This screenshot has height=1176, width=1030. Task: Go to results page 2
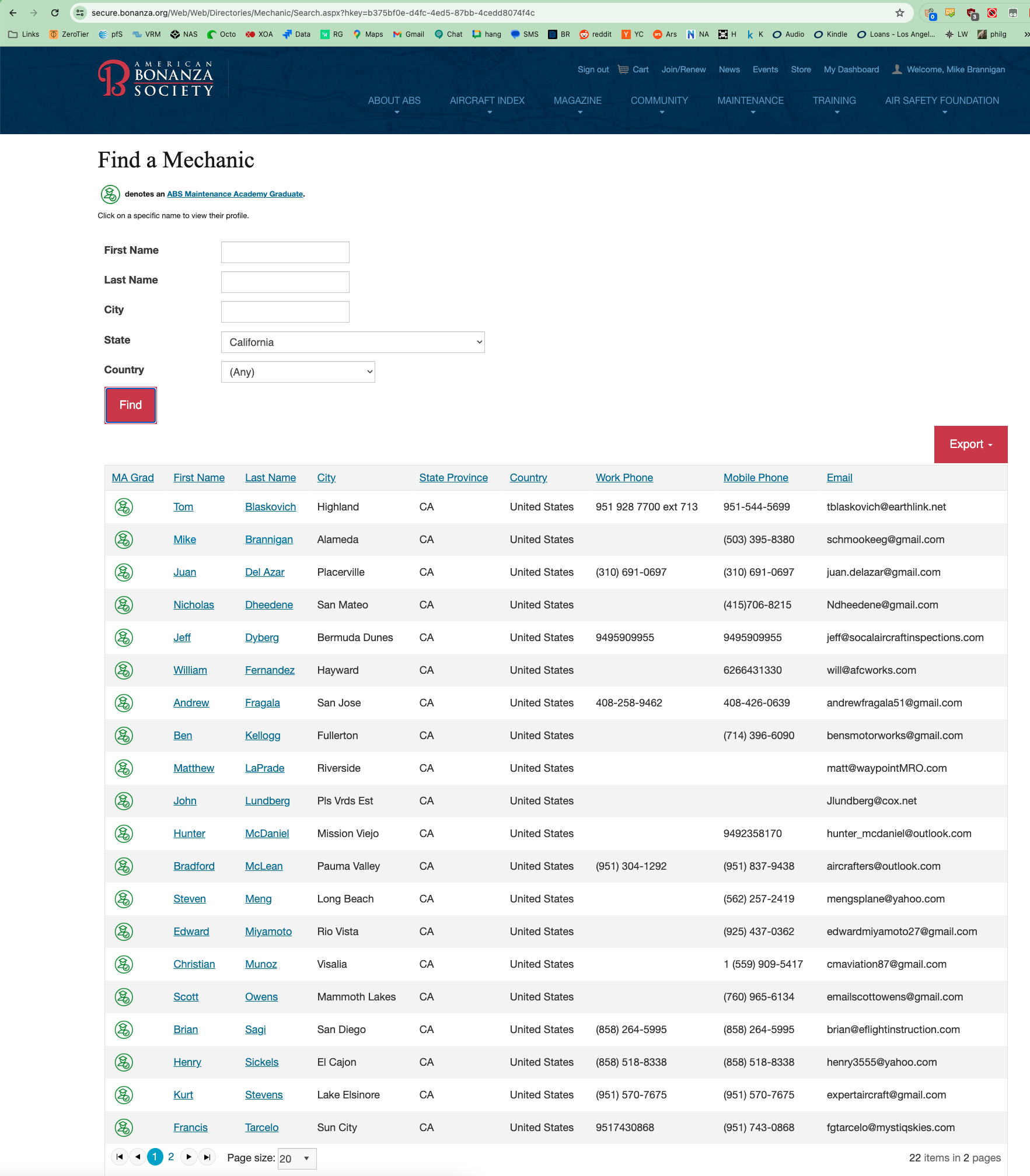(171, 1157)
